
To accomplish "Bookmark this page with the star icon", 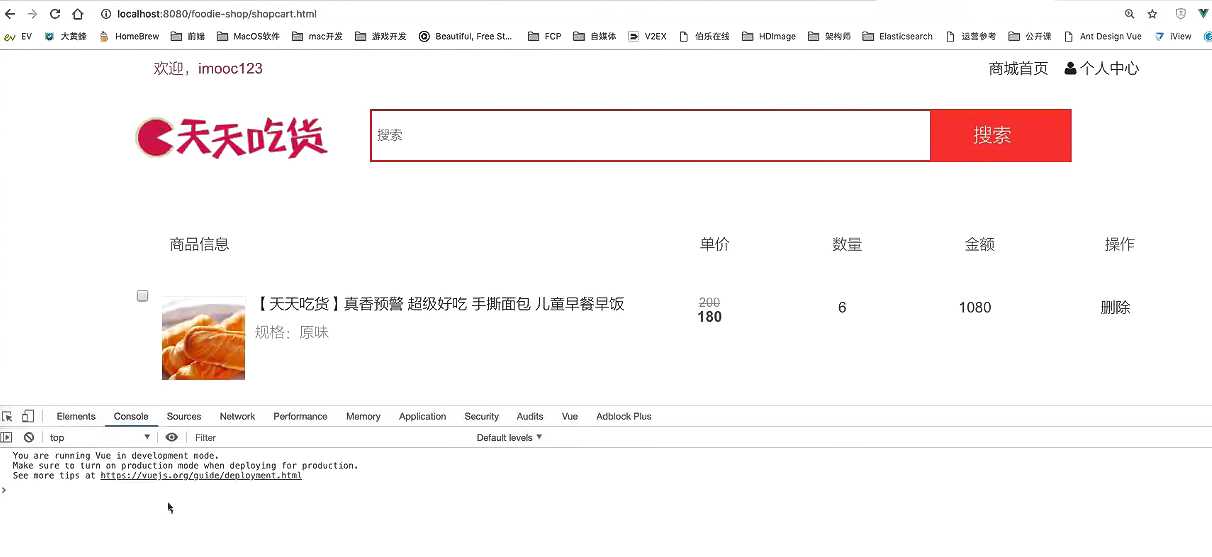I will 1152,14.
